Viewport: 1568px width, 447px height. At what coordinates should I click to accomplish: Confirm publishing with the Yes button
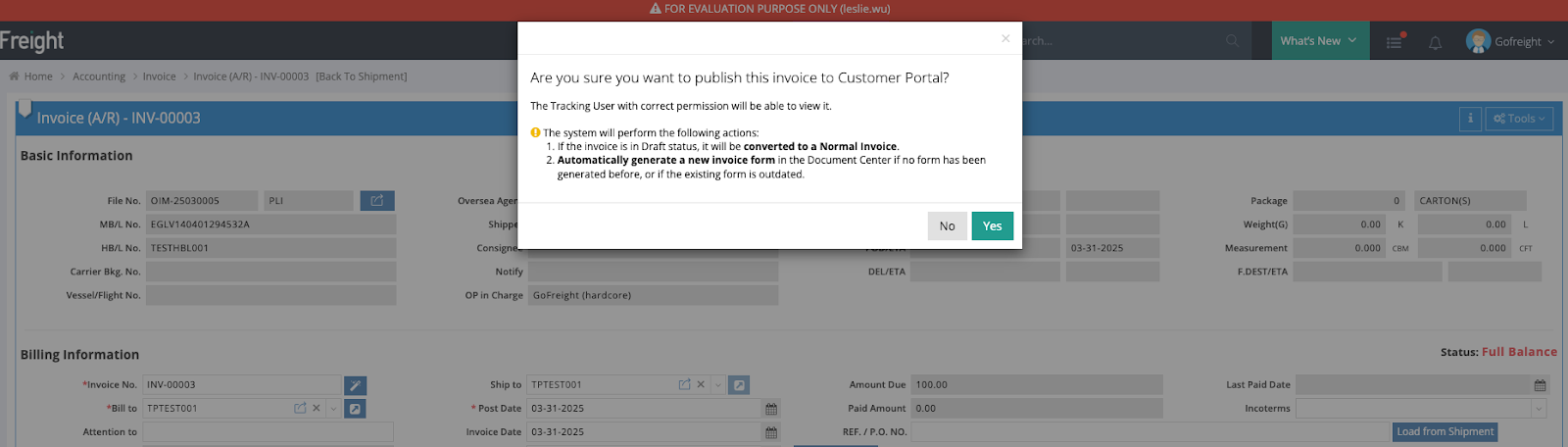[992, 226]
